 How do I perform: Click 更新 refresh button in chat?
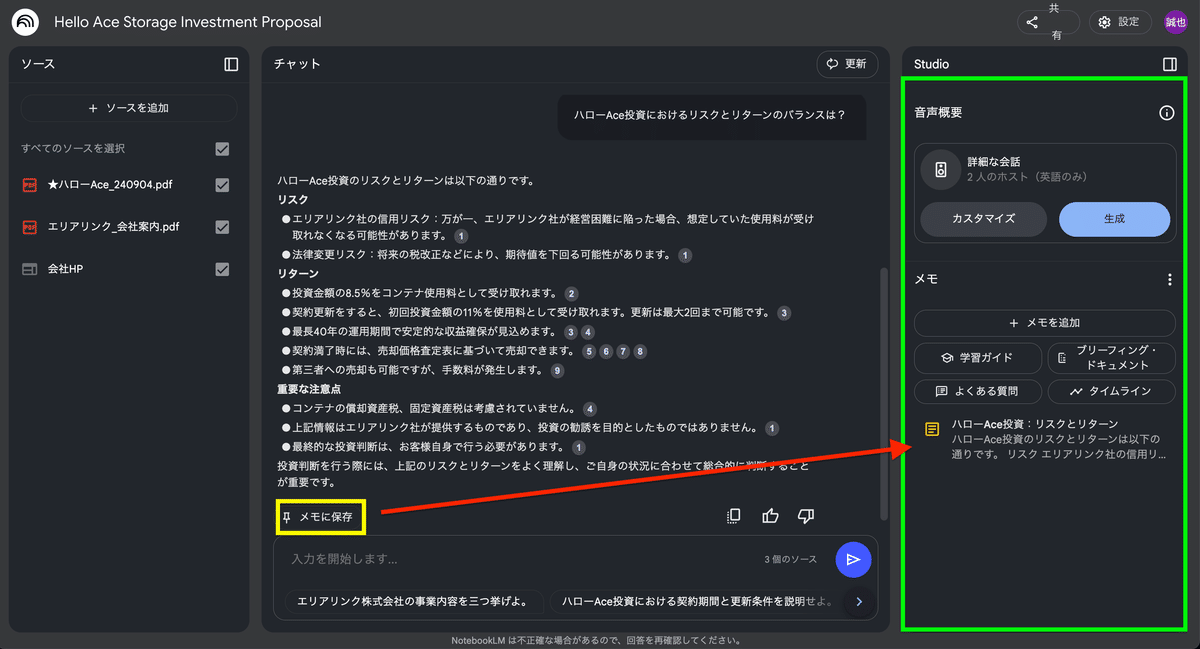click(x=847, y=64)
